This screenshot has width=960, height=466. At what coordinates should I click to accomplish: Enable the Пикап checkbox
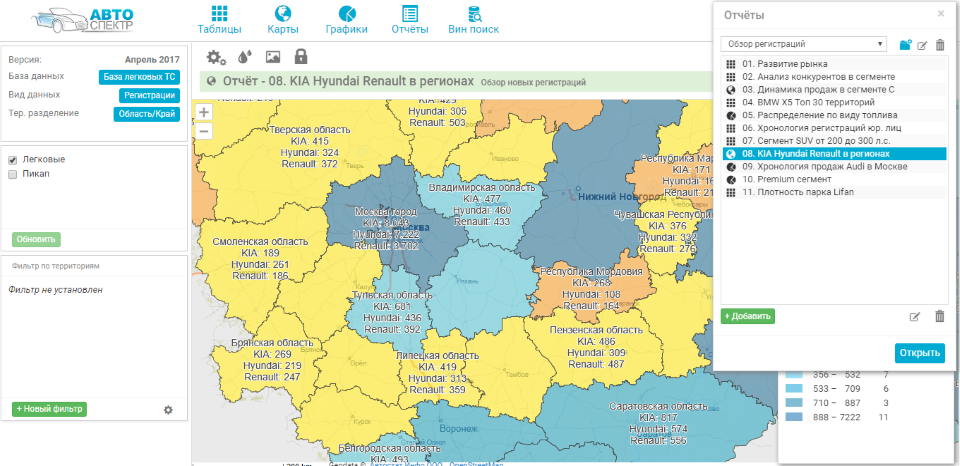pos(13,174)
